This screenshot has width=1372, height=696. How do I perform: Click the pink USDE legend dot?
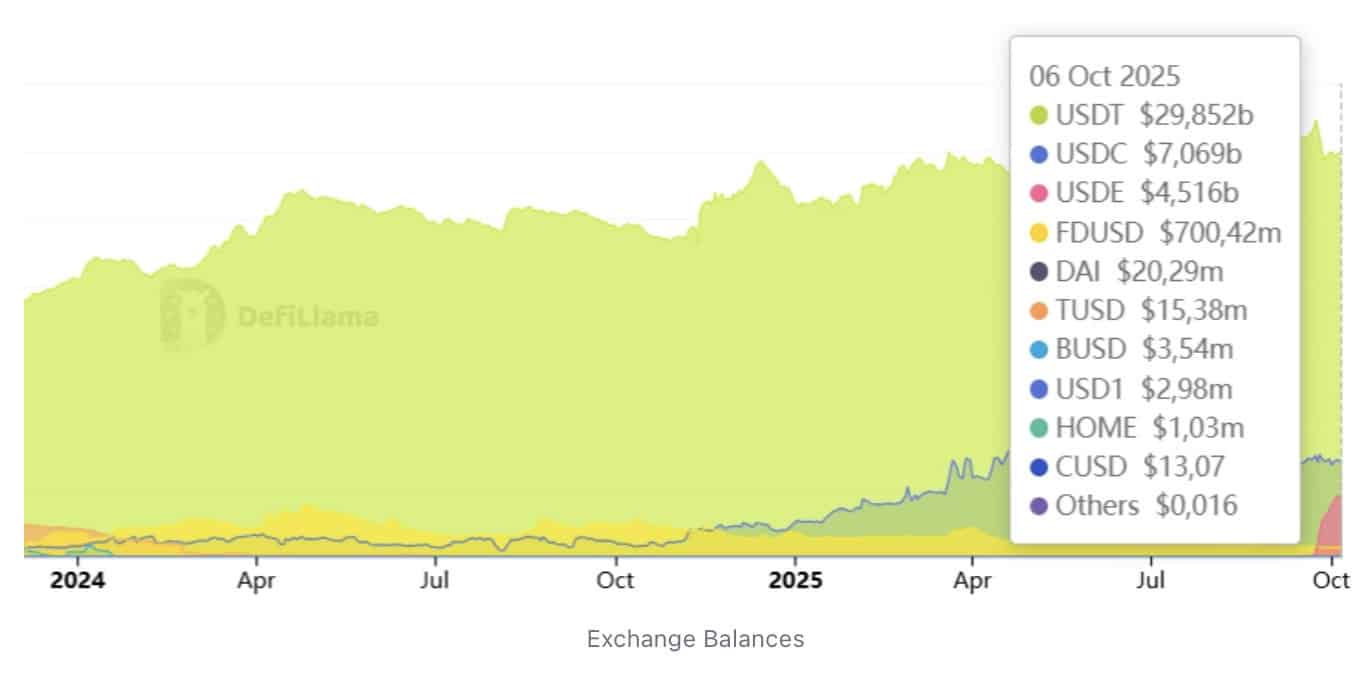[1038, 193]
